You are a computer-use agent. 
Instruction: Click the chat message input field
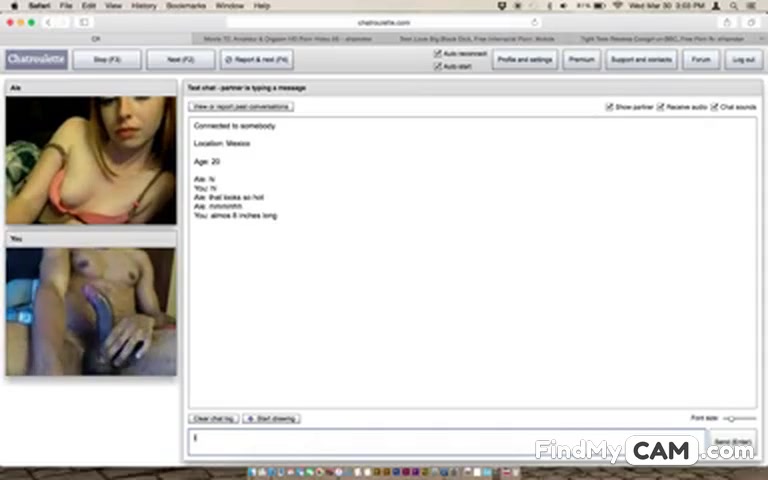tap(445, 440)
